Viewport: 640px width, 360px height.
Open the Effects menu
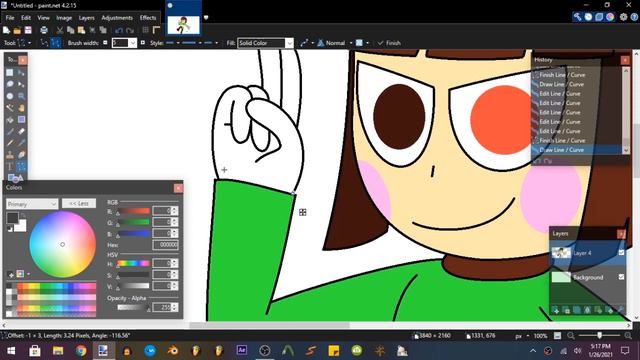tap(148, 18)
